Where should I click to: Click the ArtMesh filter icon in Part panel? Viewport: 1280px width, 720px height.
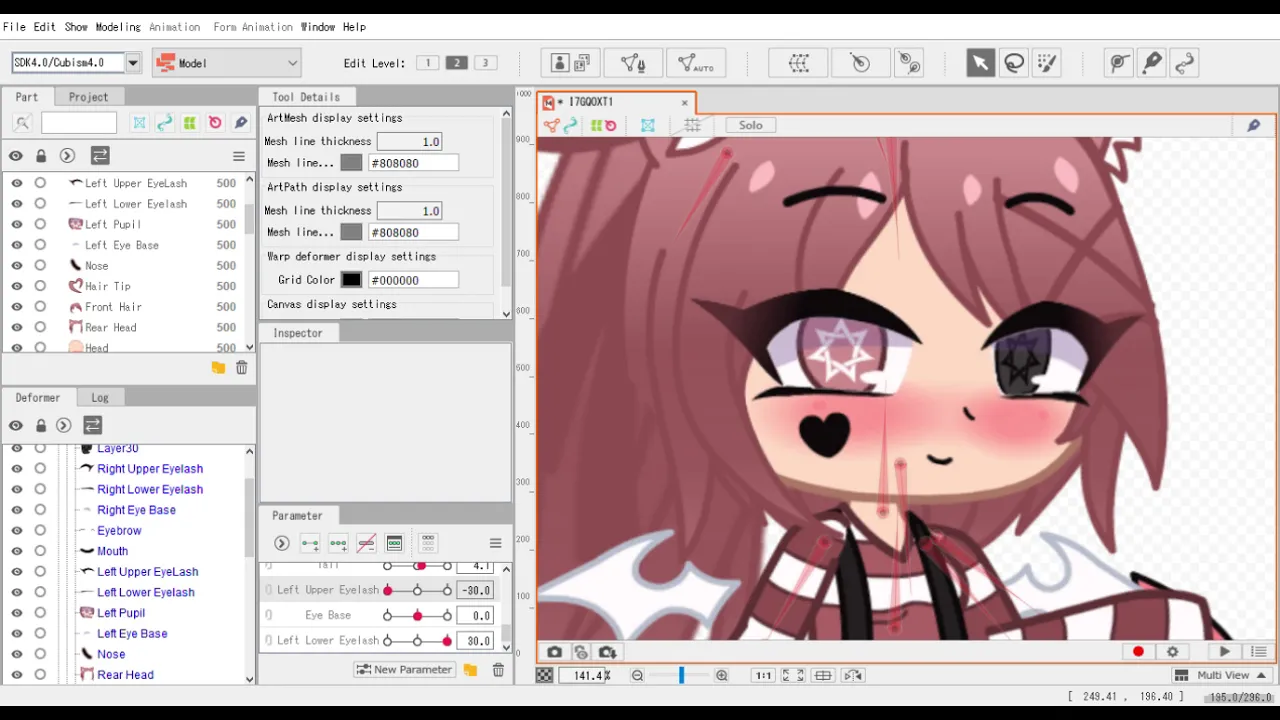[139, 123]
